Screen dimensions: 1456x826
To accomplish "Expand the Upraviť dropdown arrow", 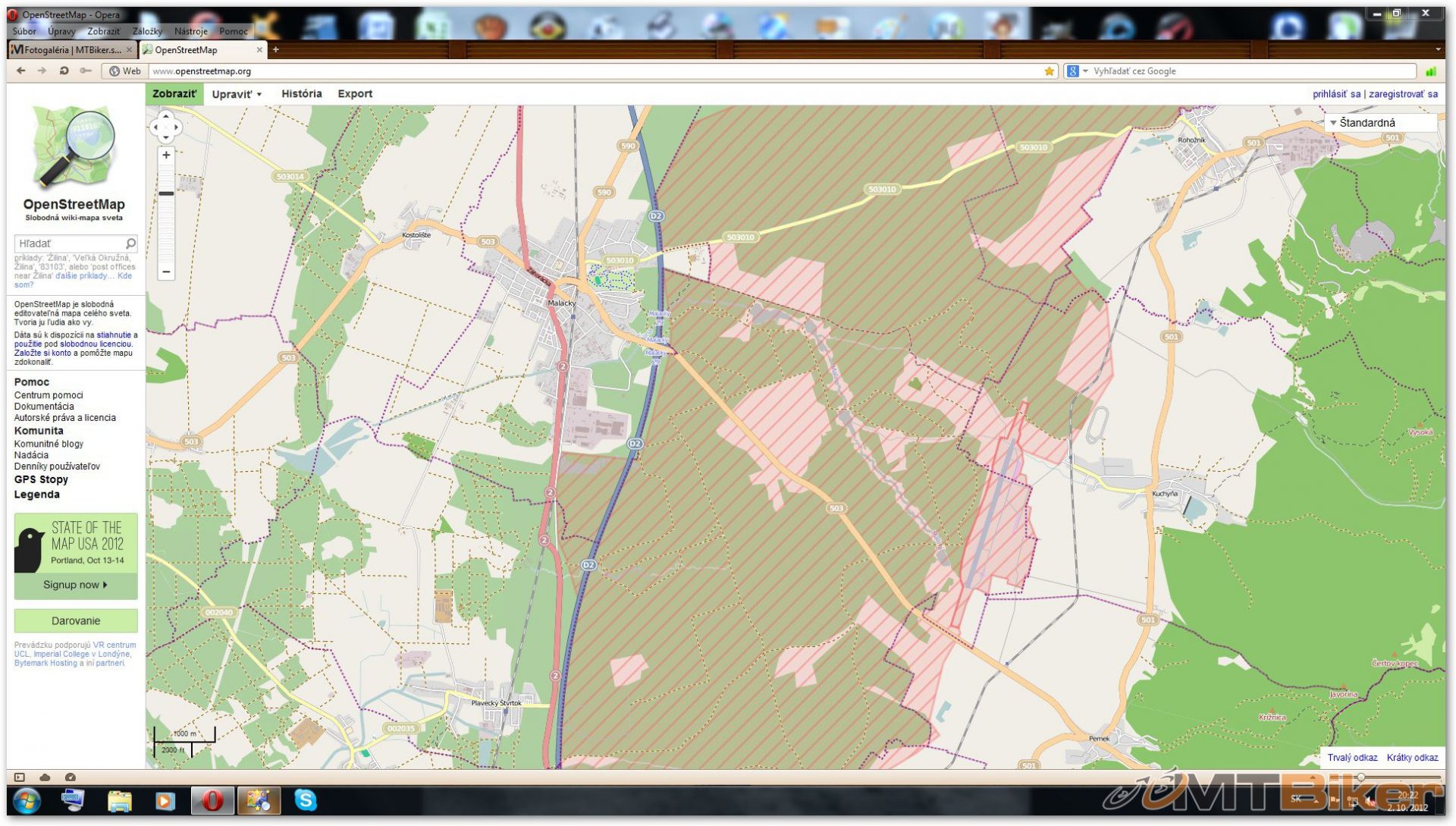I will point(259,95).
